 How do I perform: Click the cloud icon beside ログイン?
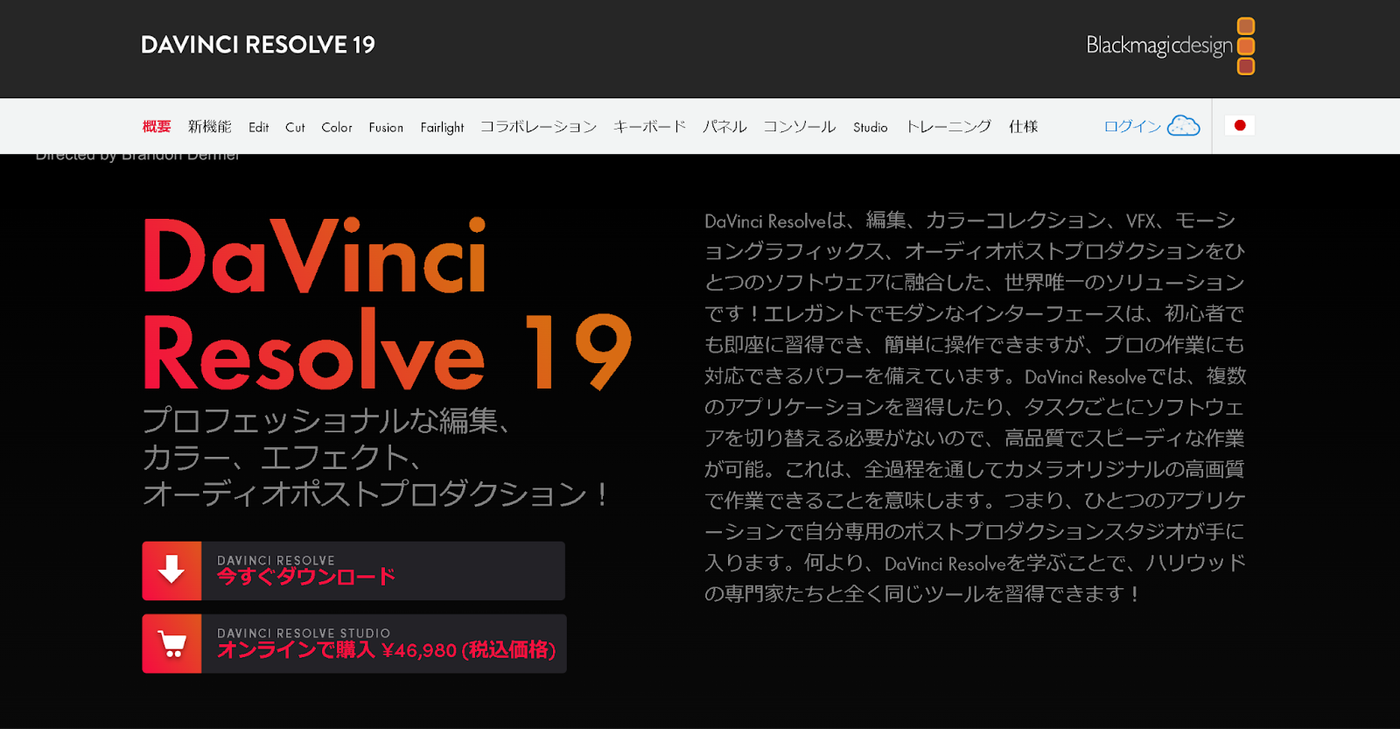(1183, 126)
